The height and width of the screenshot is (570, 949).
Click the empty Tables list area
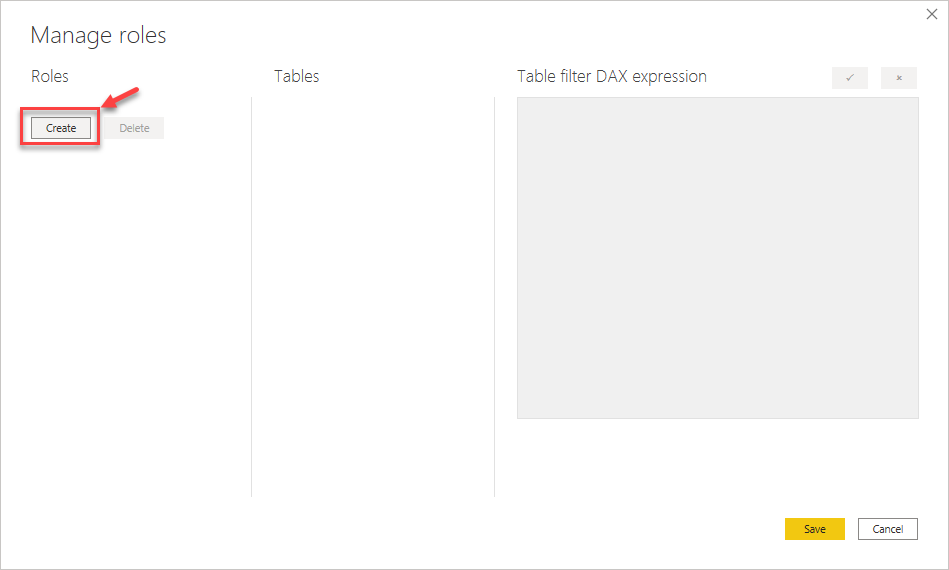(372, 300)
